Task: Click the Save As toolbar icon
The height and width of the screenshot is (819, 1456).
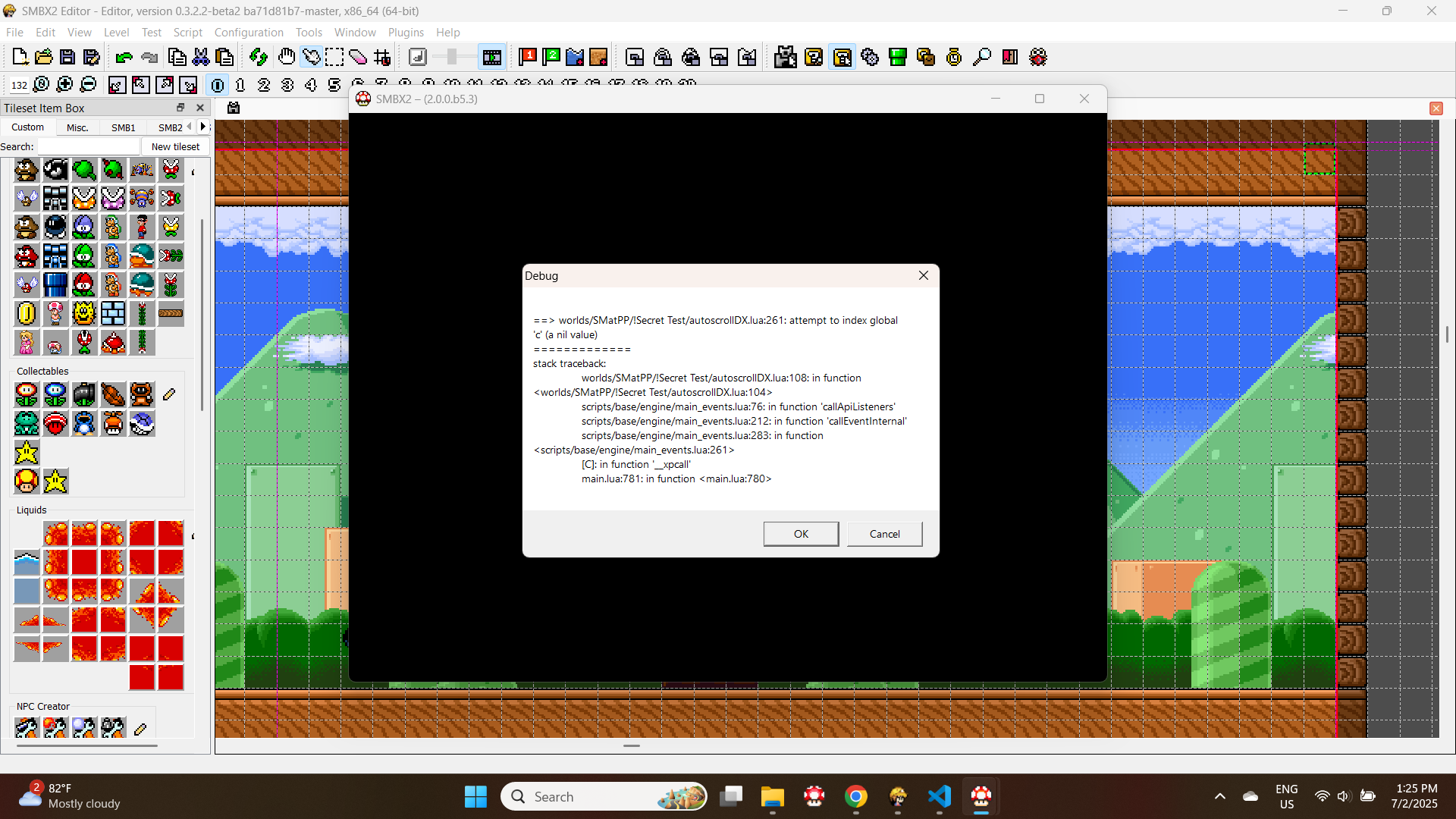Action: coord(92,57)
